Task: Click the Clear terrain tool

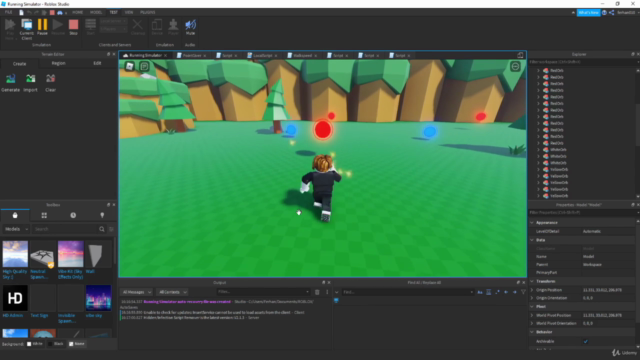Action: click(x=50, y=82)
